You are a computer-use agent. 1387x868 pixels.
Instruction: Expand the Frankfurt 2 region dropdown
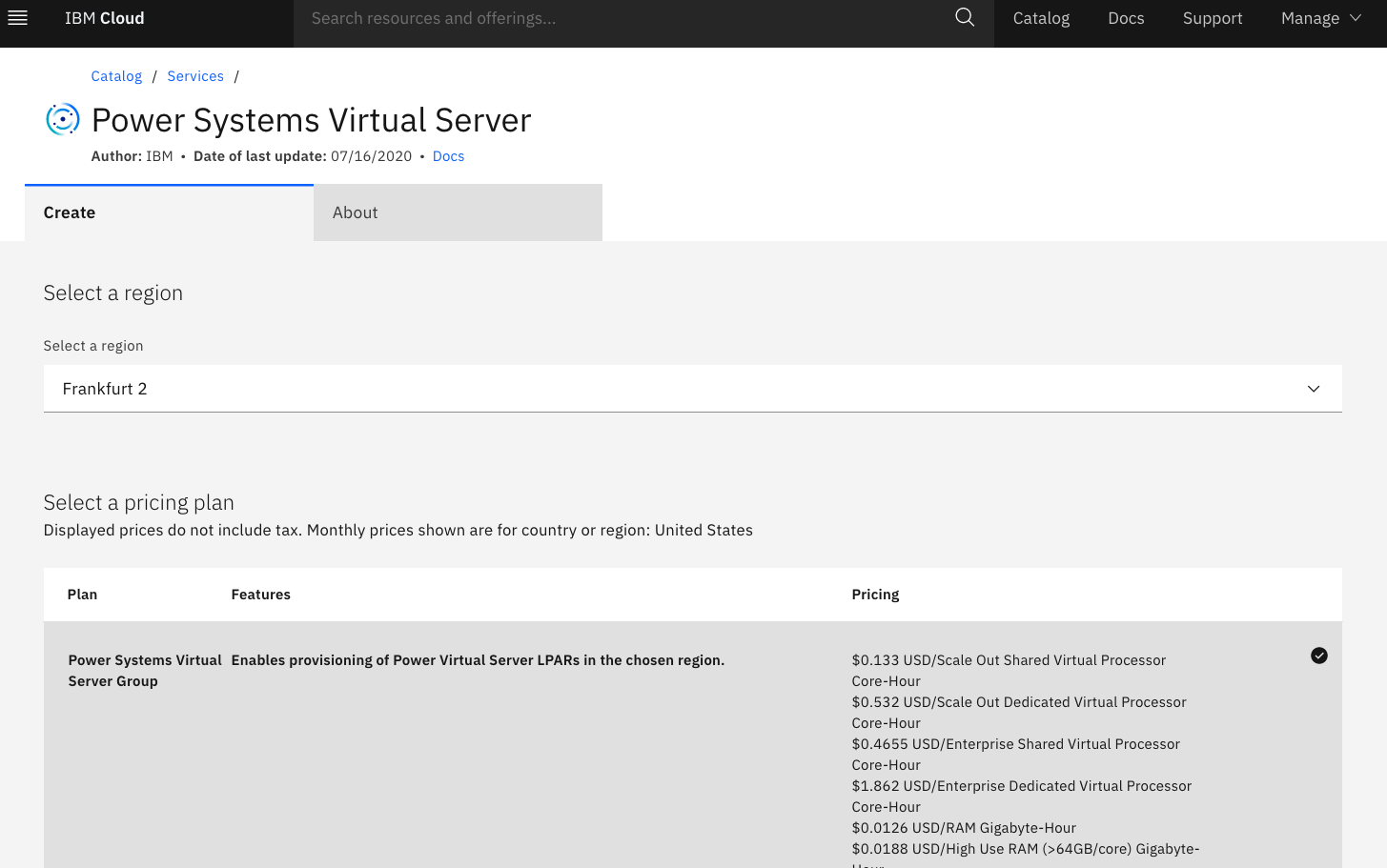click(x=692, y=389)
